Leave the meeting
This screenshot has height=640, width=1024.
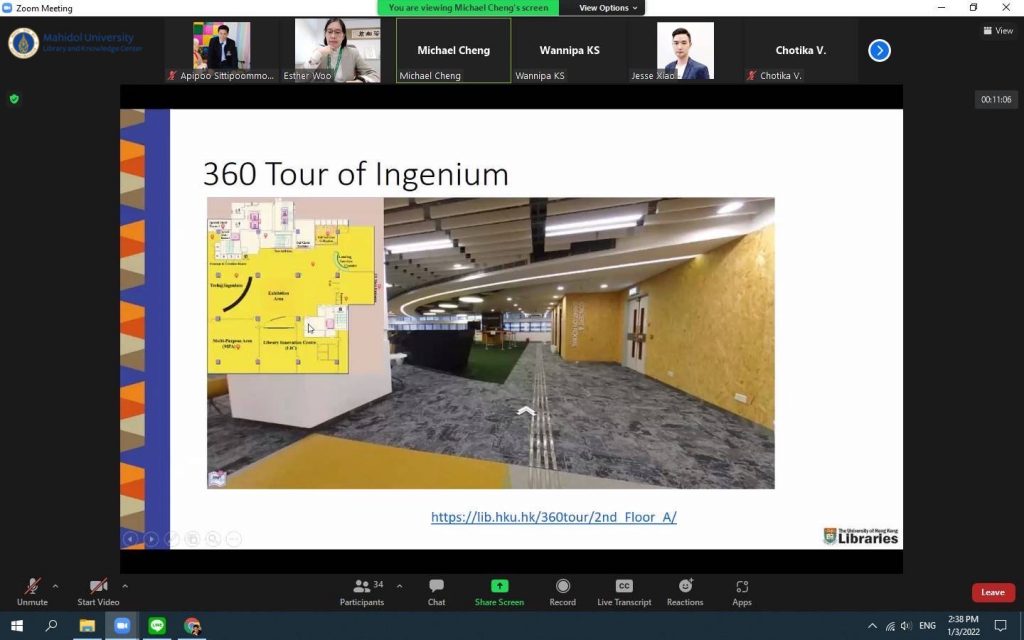point(992,592)
